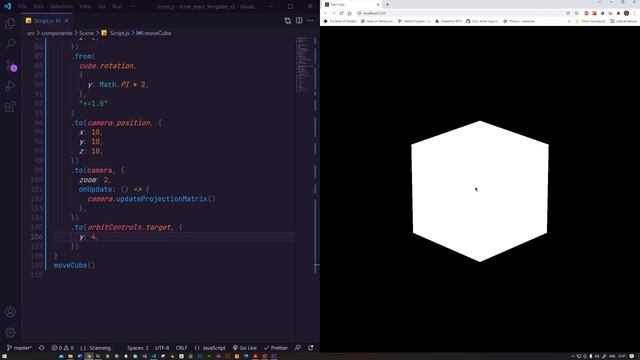Click the VS Code logo icon
The width and height of the screenshot is (640, 360).
point(7,6)
